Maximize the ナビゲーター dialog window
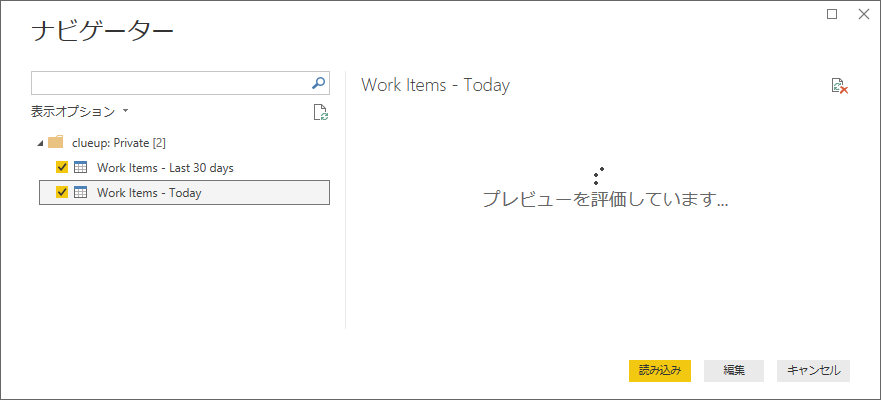 pyautogui.click(x=832, y=14)
